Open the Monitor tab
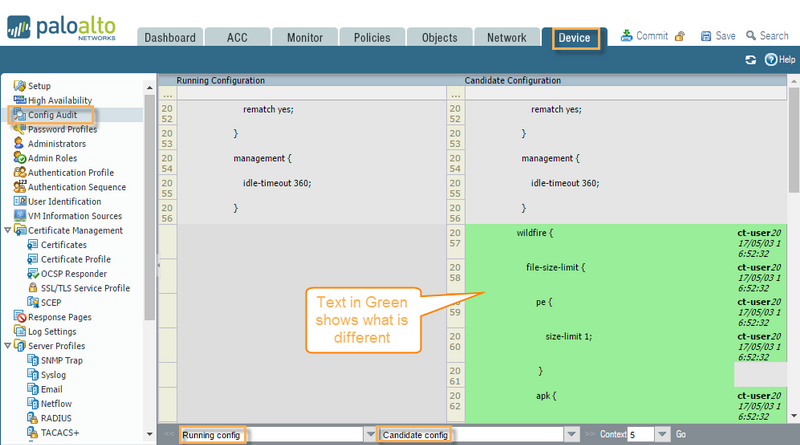Viewport: 800px width, 445px height. (x=305, y=37)
